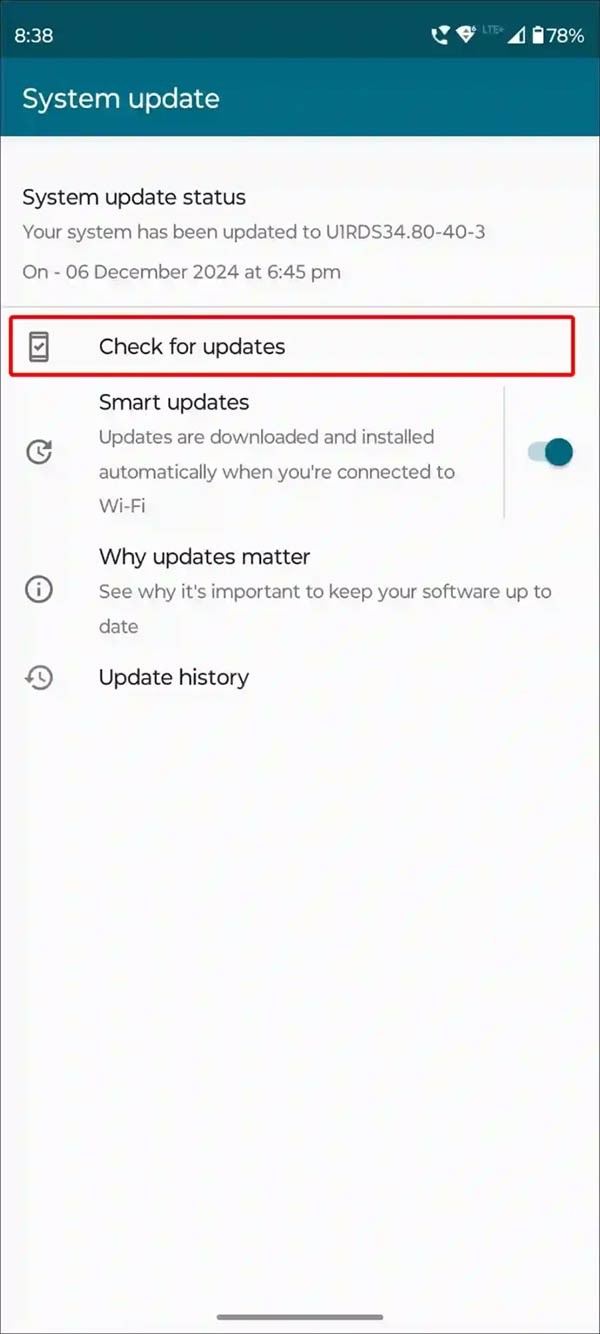600x1334 pixels.
Task: Tap the history clock icon beside Update history
Action: (x=38, y=678)
